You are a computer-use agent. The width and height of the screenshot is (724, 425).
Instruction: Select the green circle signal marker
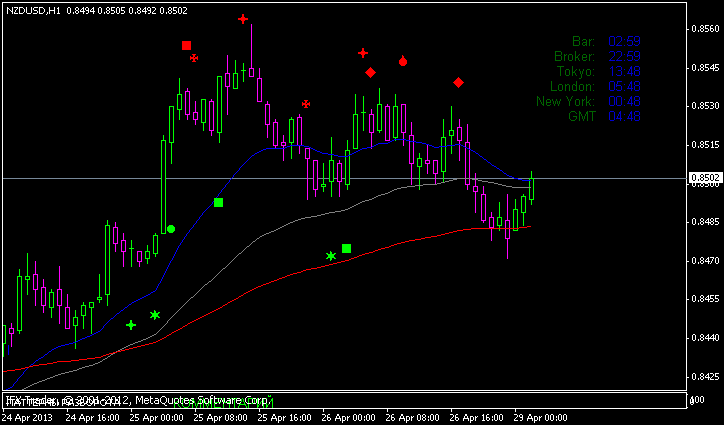(x=171, y=229)
